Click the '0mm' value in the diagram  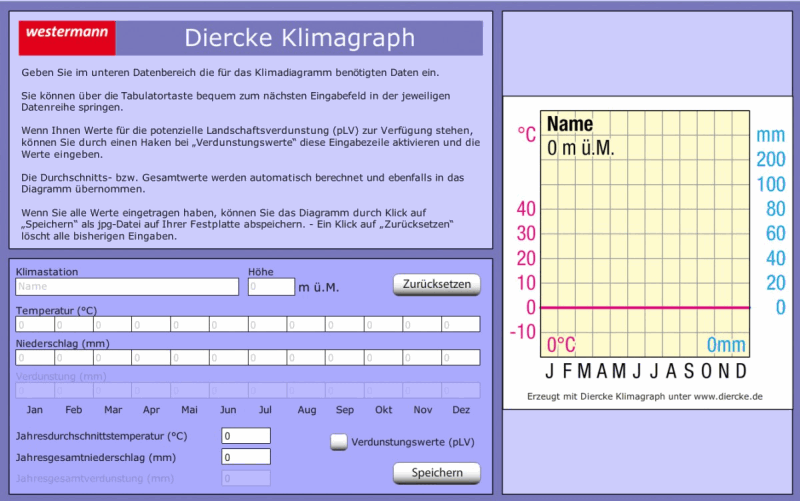pyautogui.click(x=726, y=345)
